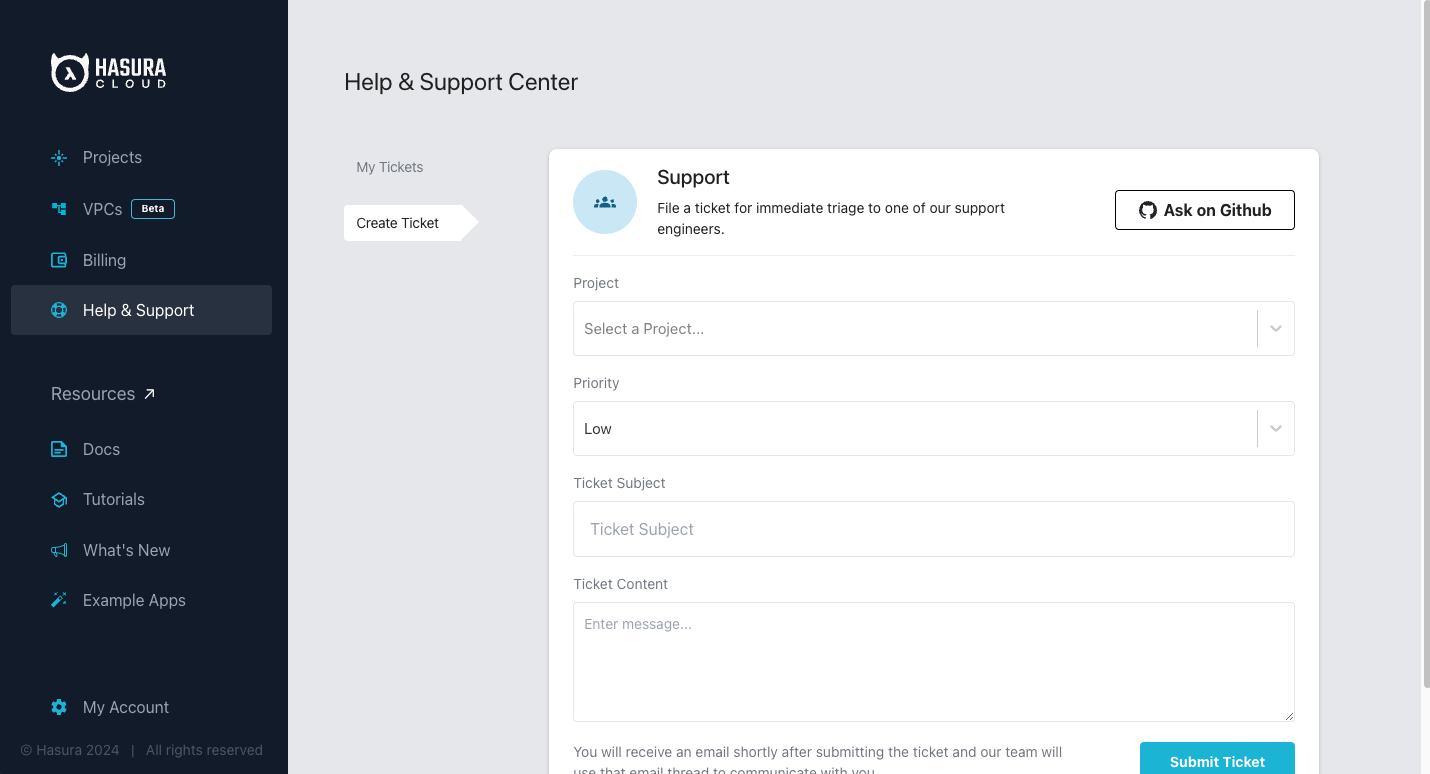Click the Tutorials cube icon
Viewport: 1430px width, 774px height.
click(x=58, y=499)
